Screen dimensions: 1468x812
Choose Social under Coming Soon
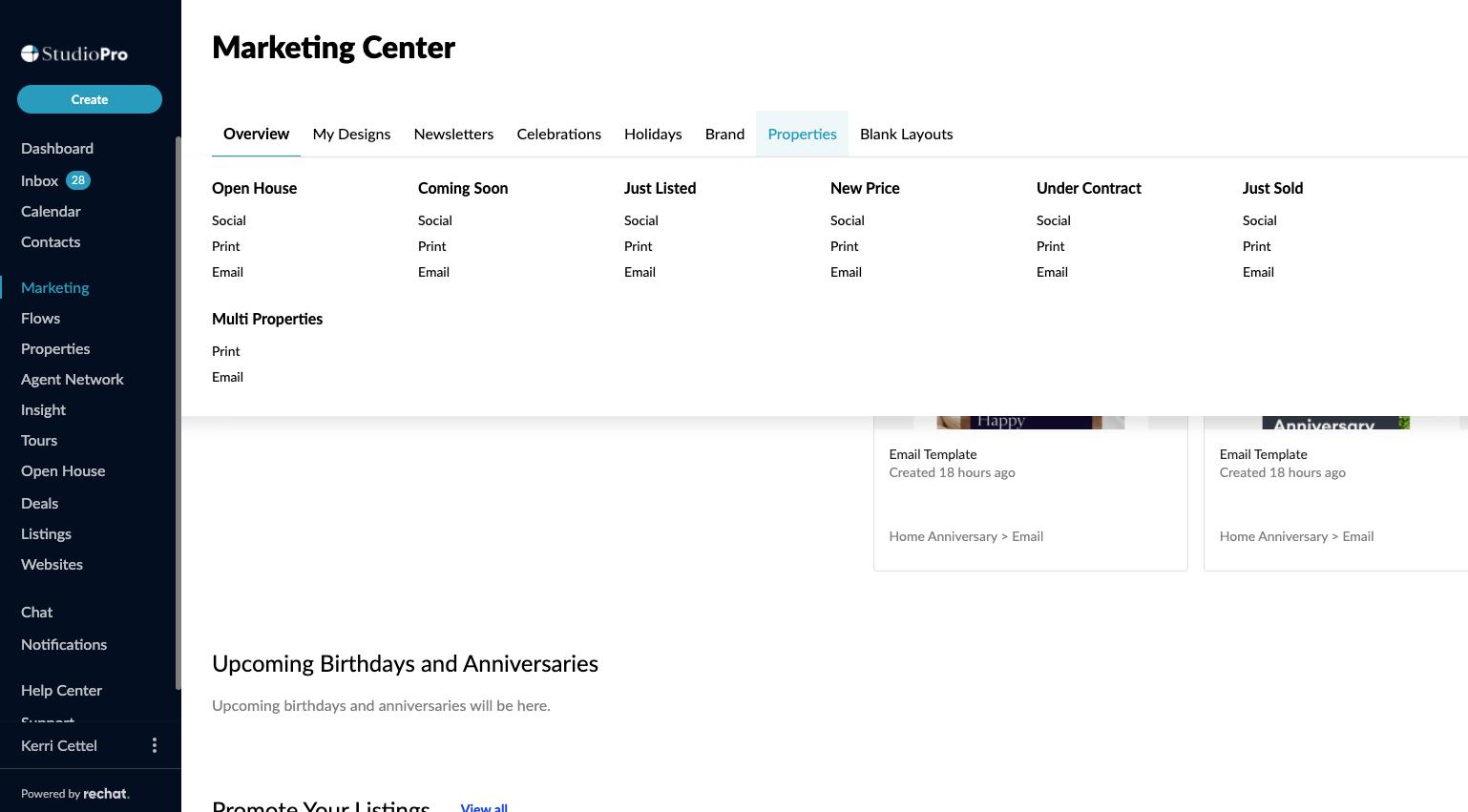(435, 220)
